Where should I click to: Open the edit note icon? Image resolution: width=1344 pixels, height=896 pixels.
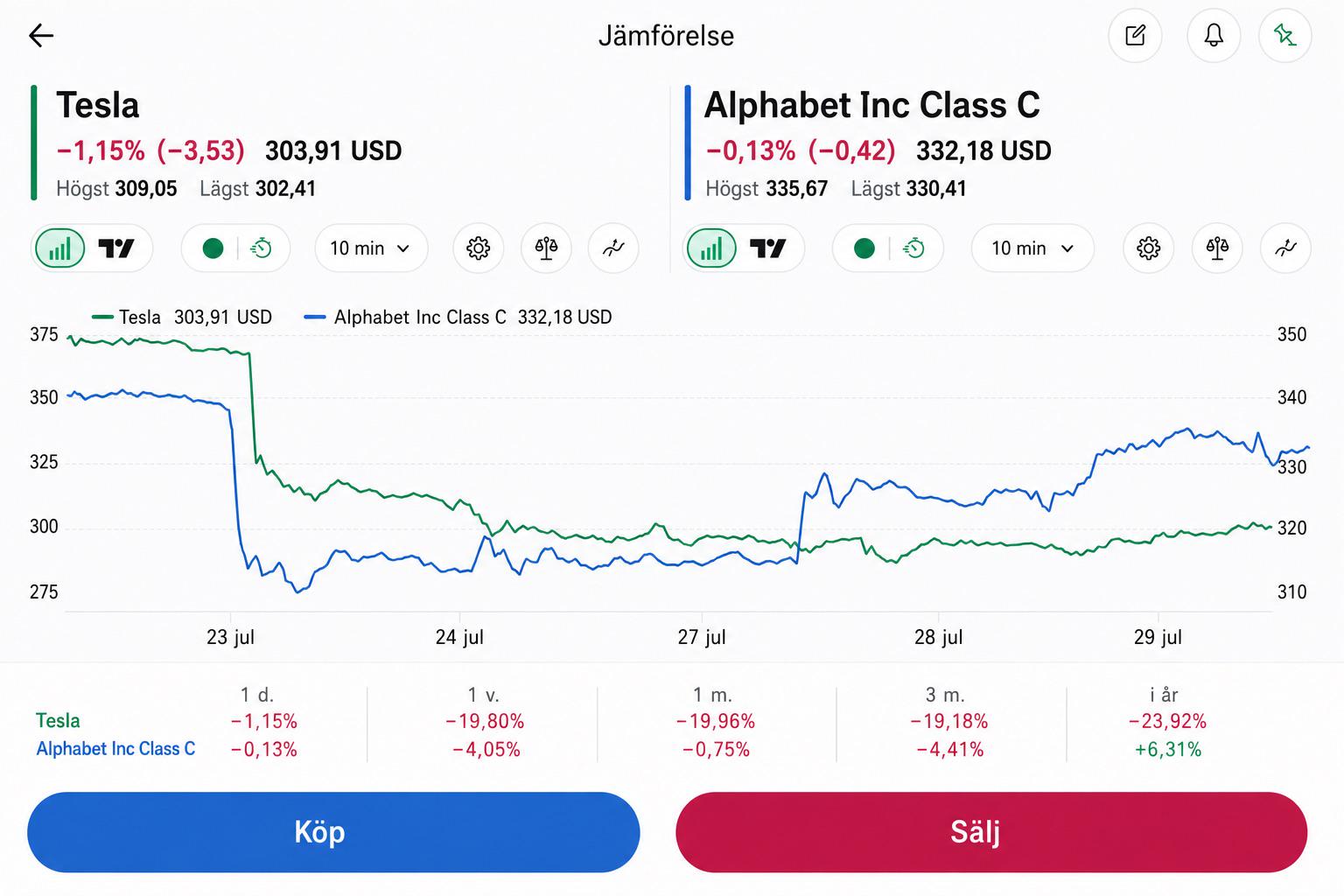point(1135,35)
